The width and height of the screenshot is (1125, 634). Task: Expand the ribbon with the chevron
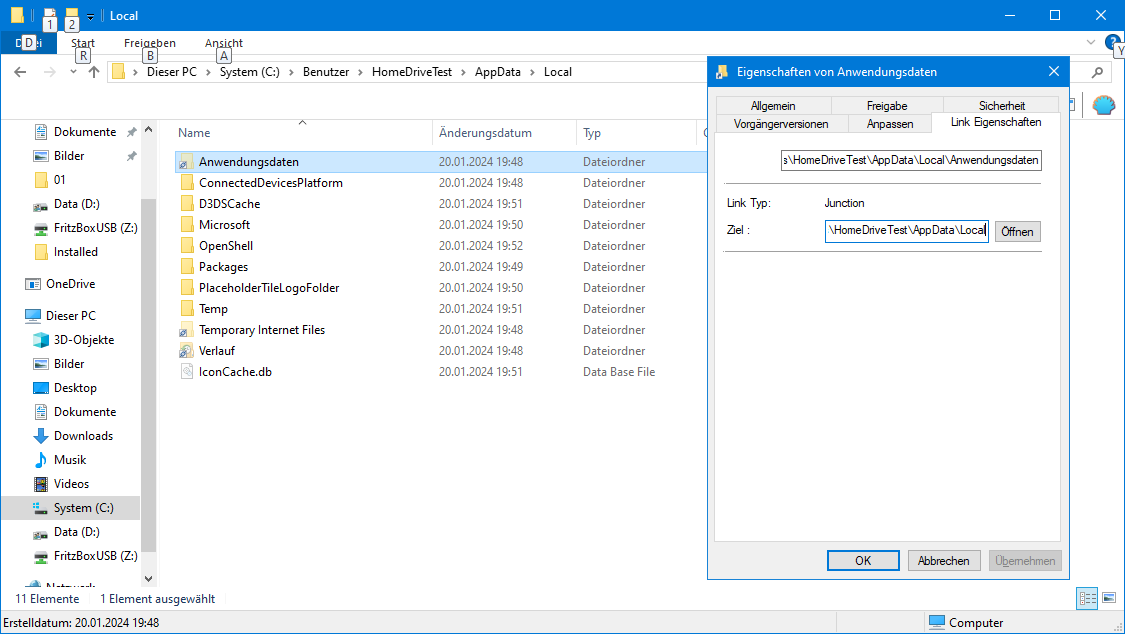click(1091, 42)
